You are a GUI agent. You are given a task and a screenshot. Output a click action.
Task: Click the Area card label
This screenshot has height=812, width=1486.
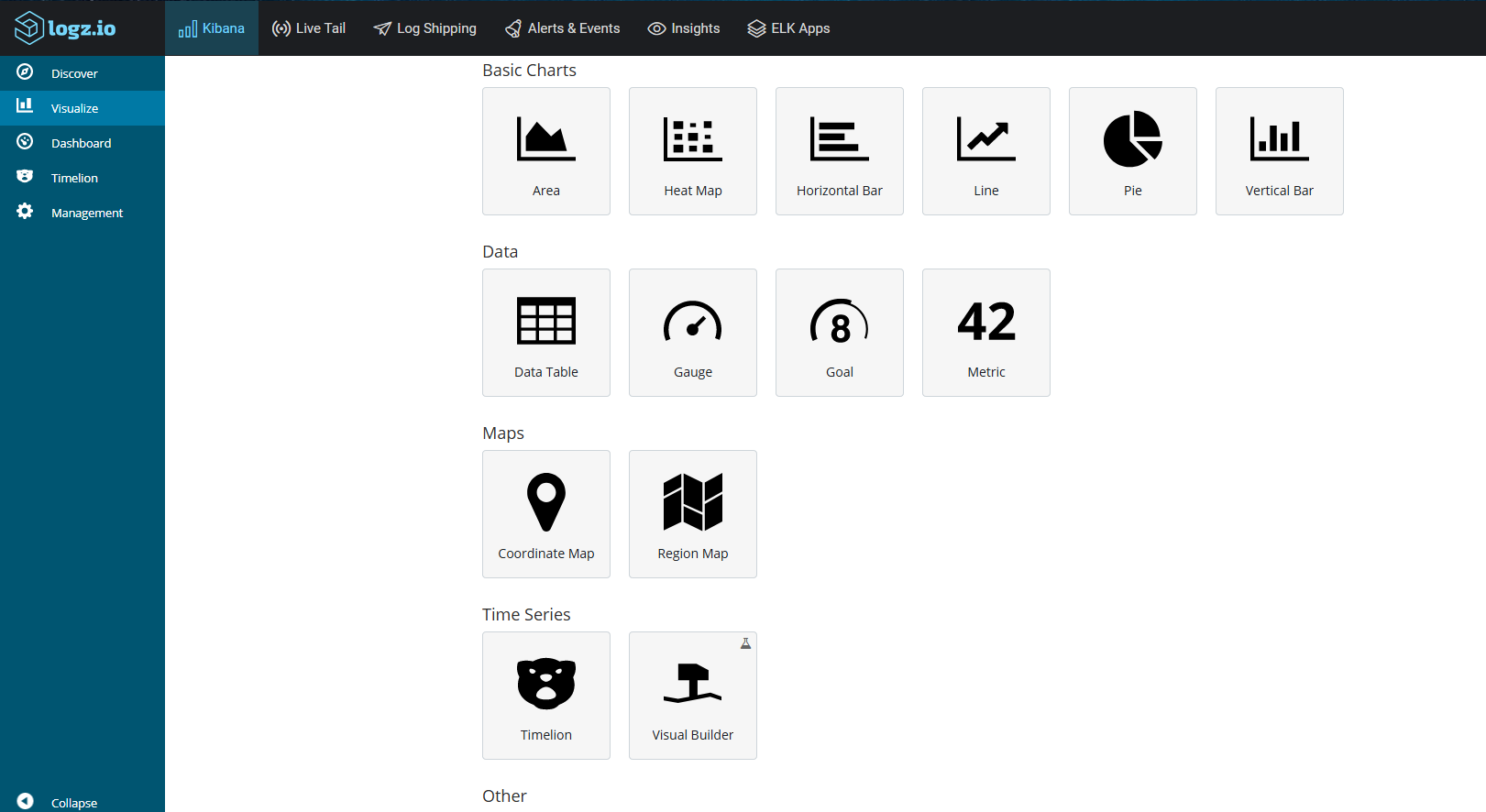click(x=546, y=191)
